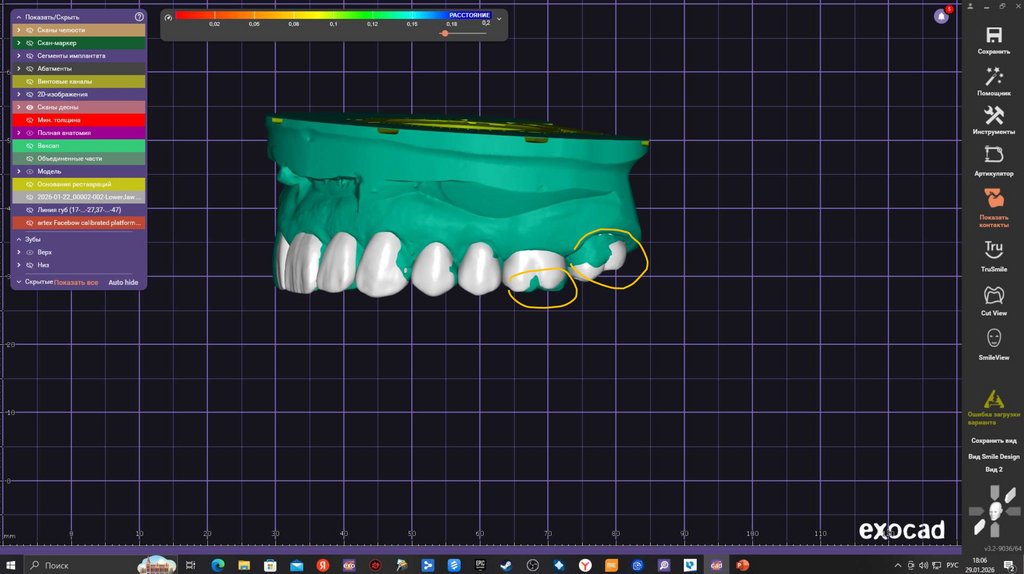Open help for Показать/Скрыть panel
Image resolution: width=1024 pixels, height=574 pixels.
[x=139, y=16]
